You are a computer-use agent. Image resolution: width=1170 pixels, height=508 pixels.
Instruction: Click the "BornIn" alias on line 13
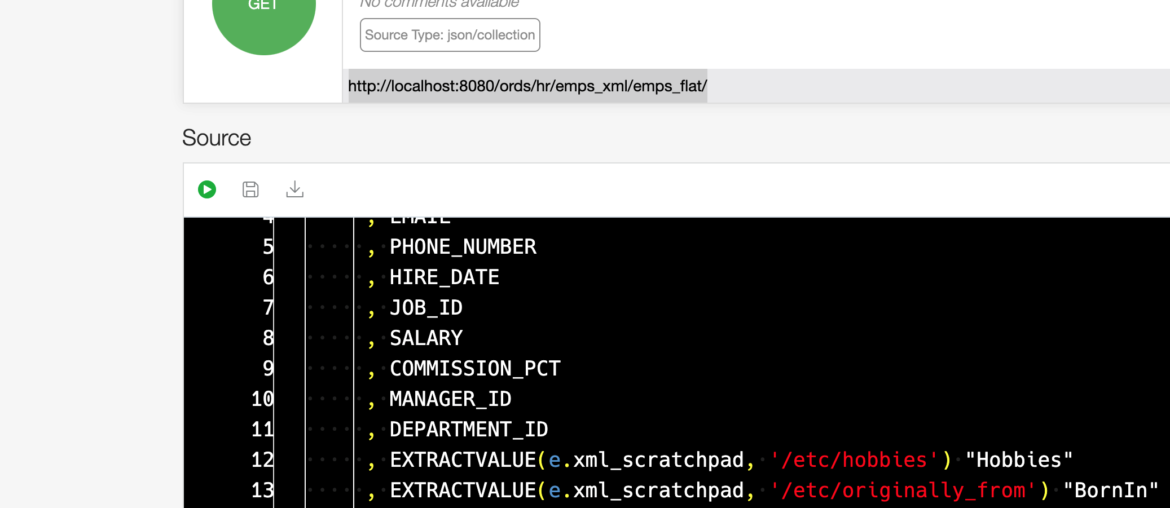click(1110, 490)
